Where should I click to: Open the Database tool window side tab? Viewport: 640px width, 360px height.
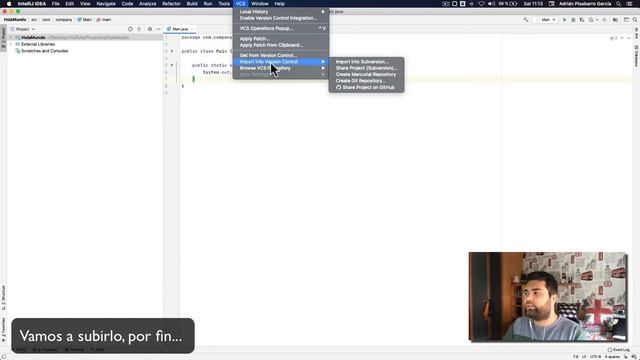point(636,56)
